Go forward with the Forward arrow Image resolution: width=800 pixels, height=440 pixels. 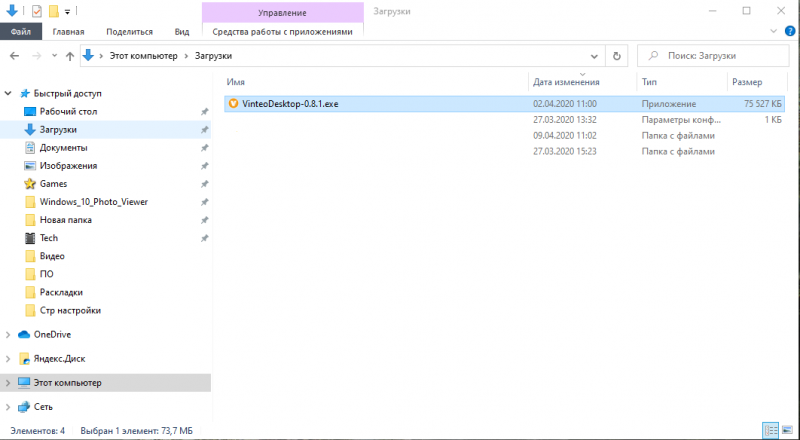pyautogui.click(x=36, y=56)
